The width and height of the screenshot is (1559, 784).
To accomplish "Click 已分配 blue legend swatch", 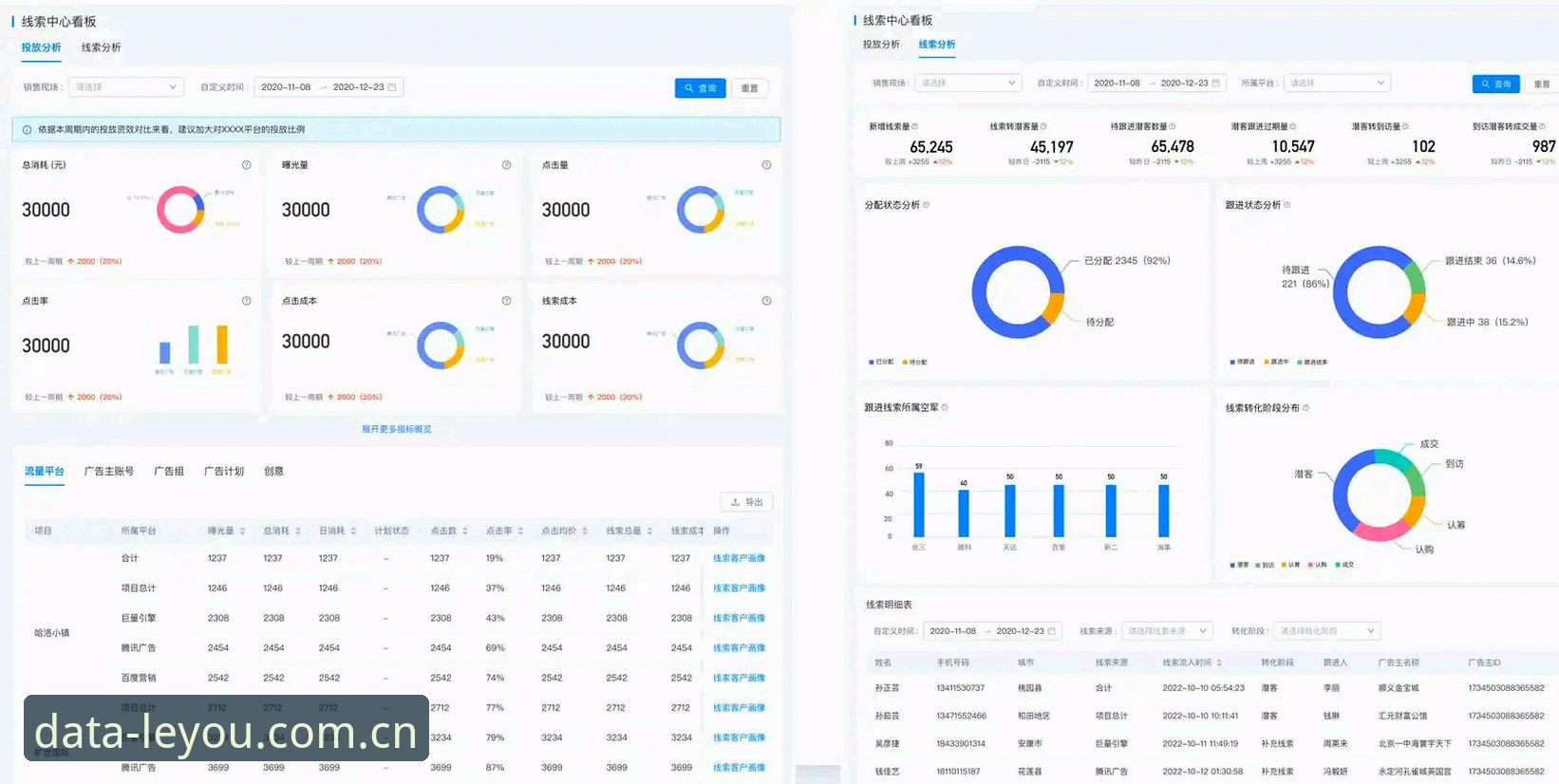I will point(872,363).
